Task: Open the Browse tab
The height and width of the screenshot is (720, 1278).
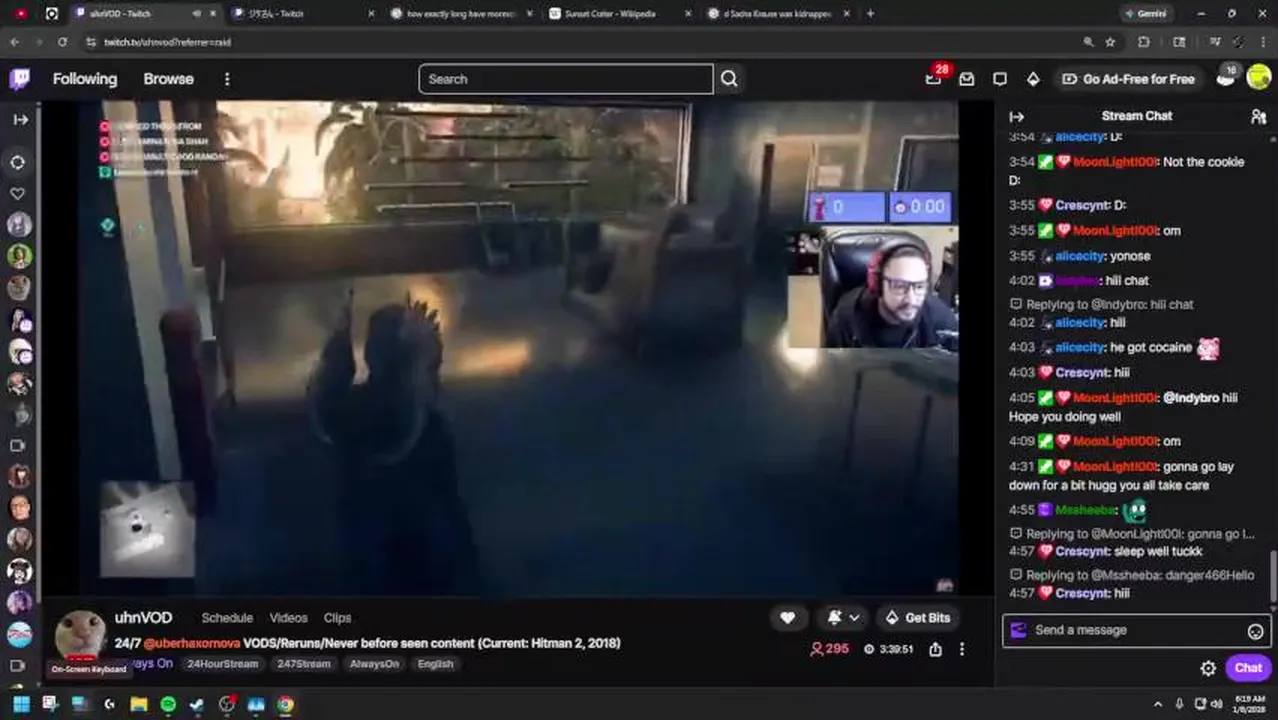Action: coord(168,79)
